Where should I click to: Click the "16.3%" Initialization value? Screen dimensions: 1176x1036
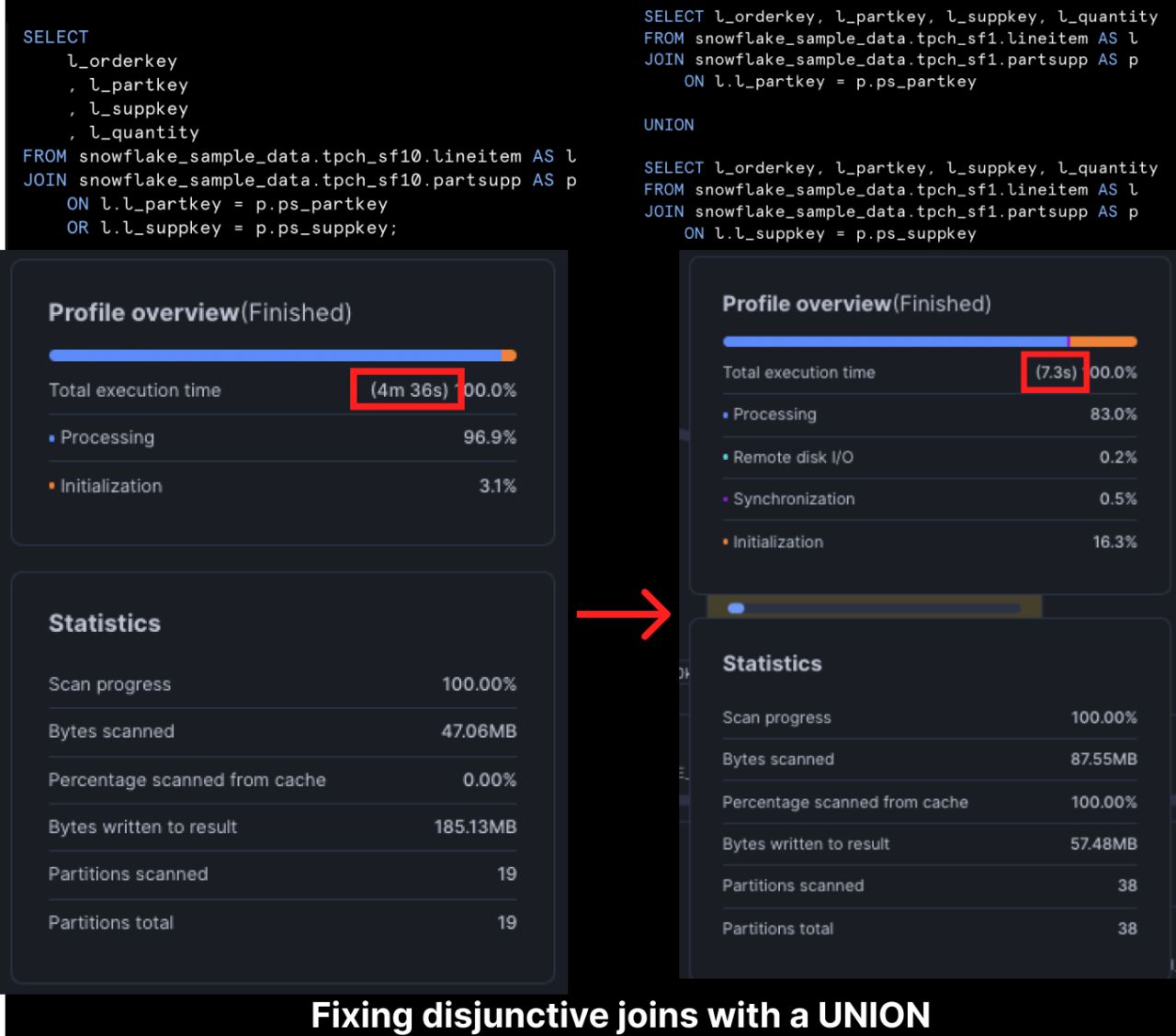tap(1114, 542)
